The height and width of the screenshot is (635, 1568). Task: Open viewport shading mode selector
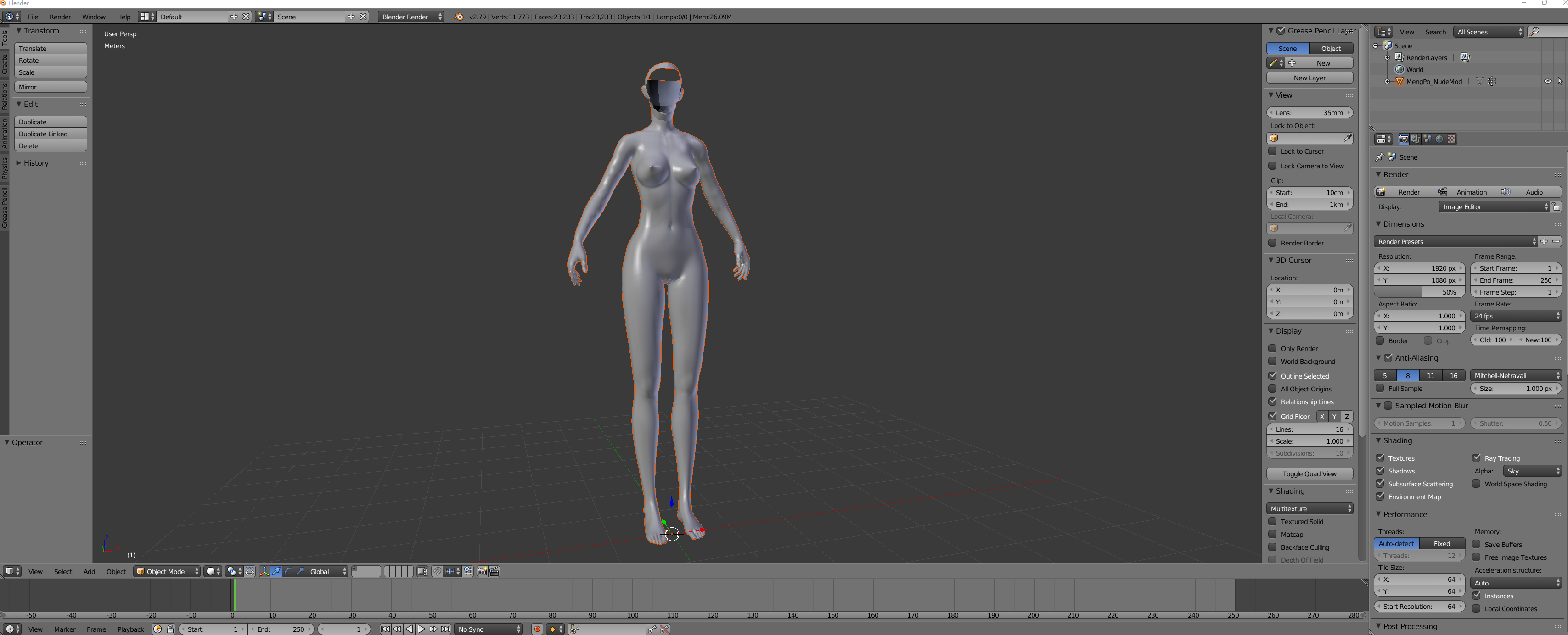[x=213, y=571]
